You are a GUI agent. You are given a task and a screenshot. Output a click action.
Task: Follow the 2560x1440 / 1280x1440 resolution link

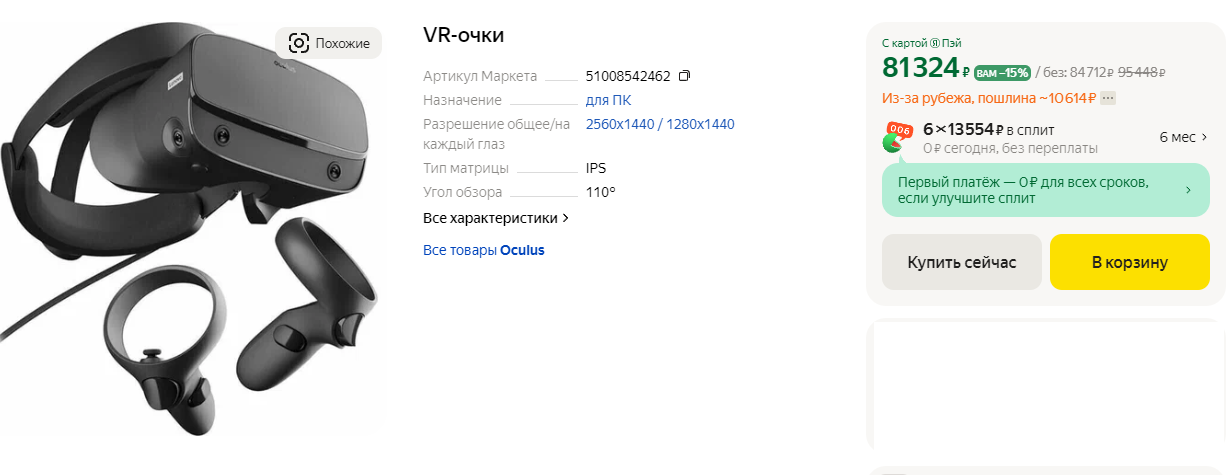(660, 124)
